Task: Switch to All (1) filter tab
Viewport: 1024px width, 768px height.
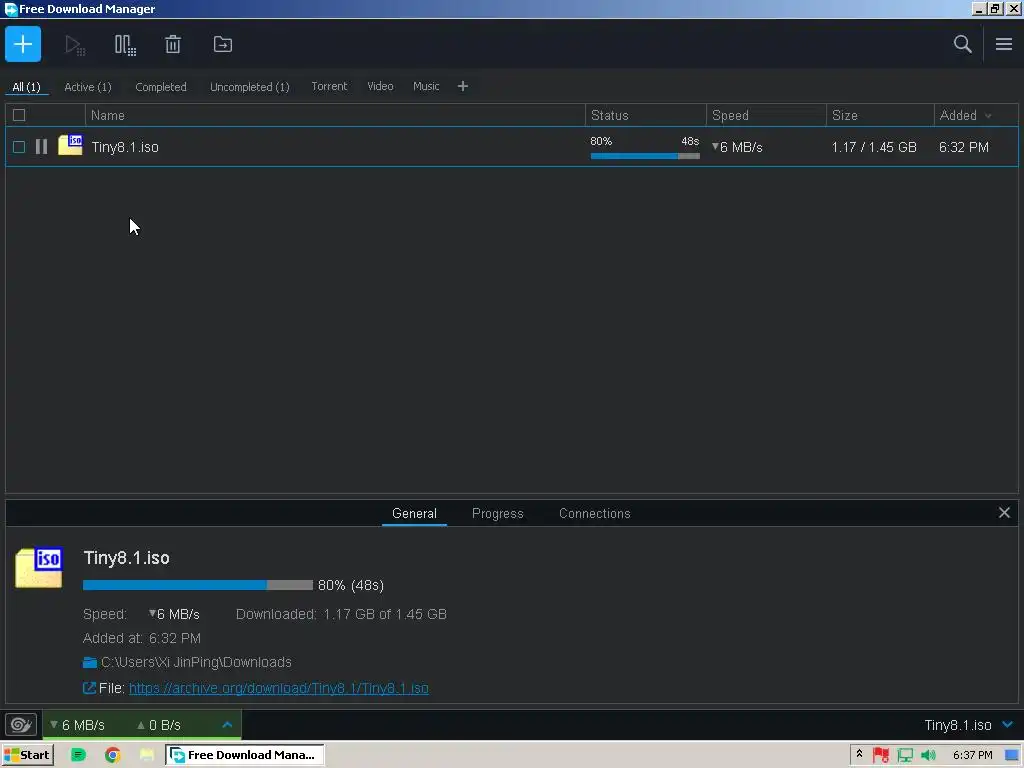Action: [26, 87]
